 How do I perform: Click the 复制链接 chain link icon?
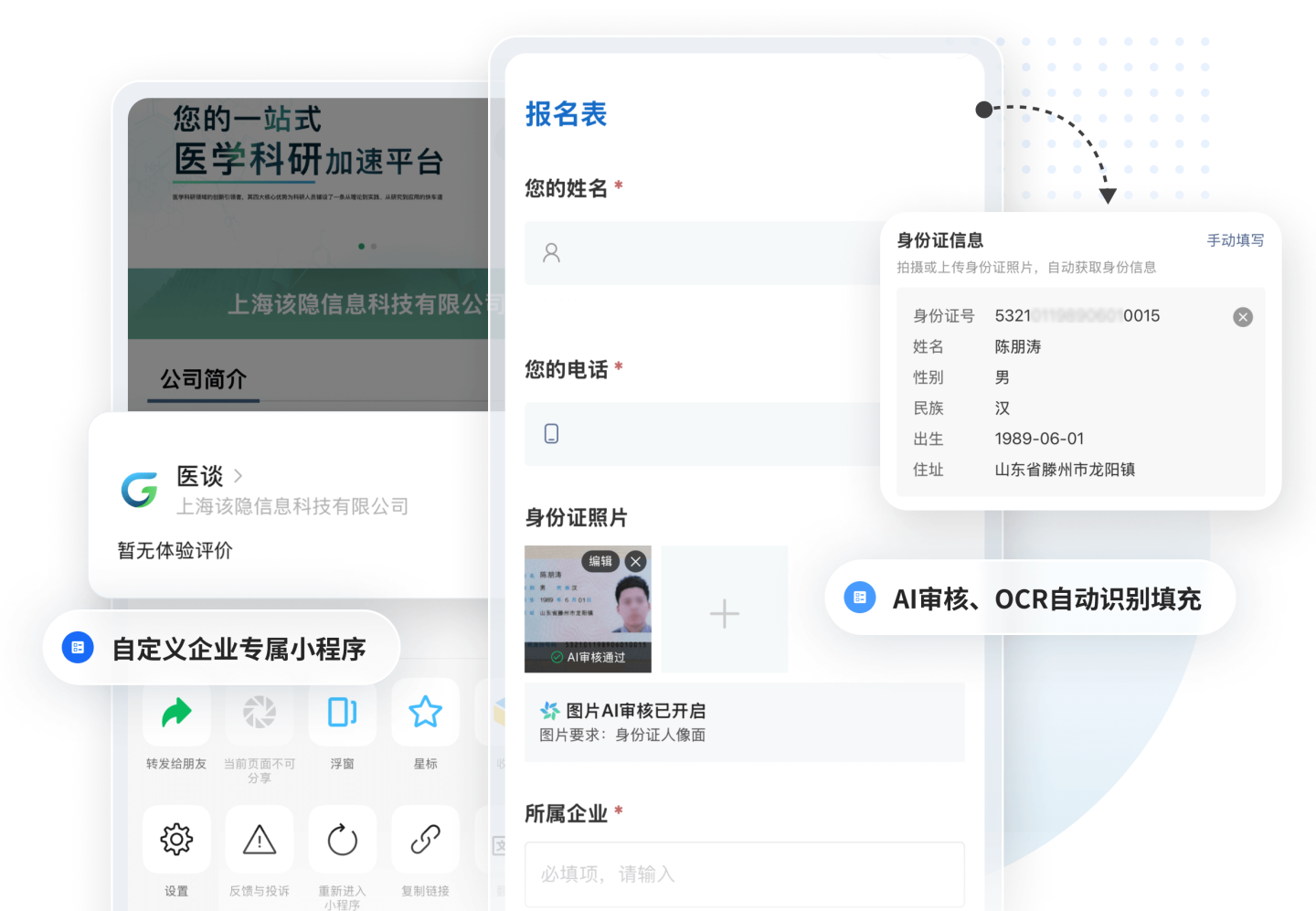click(x=425, y=839)
